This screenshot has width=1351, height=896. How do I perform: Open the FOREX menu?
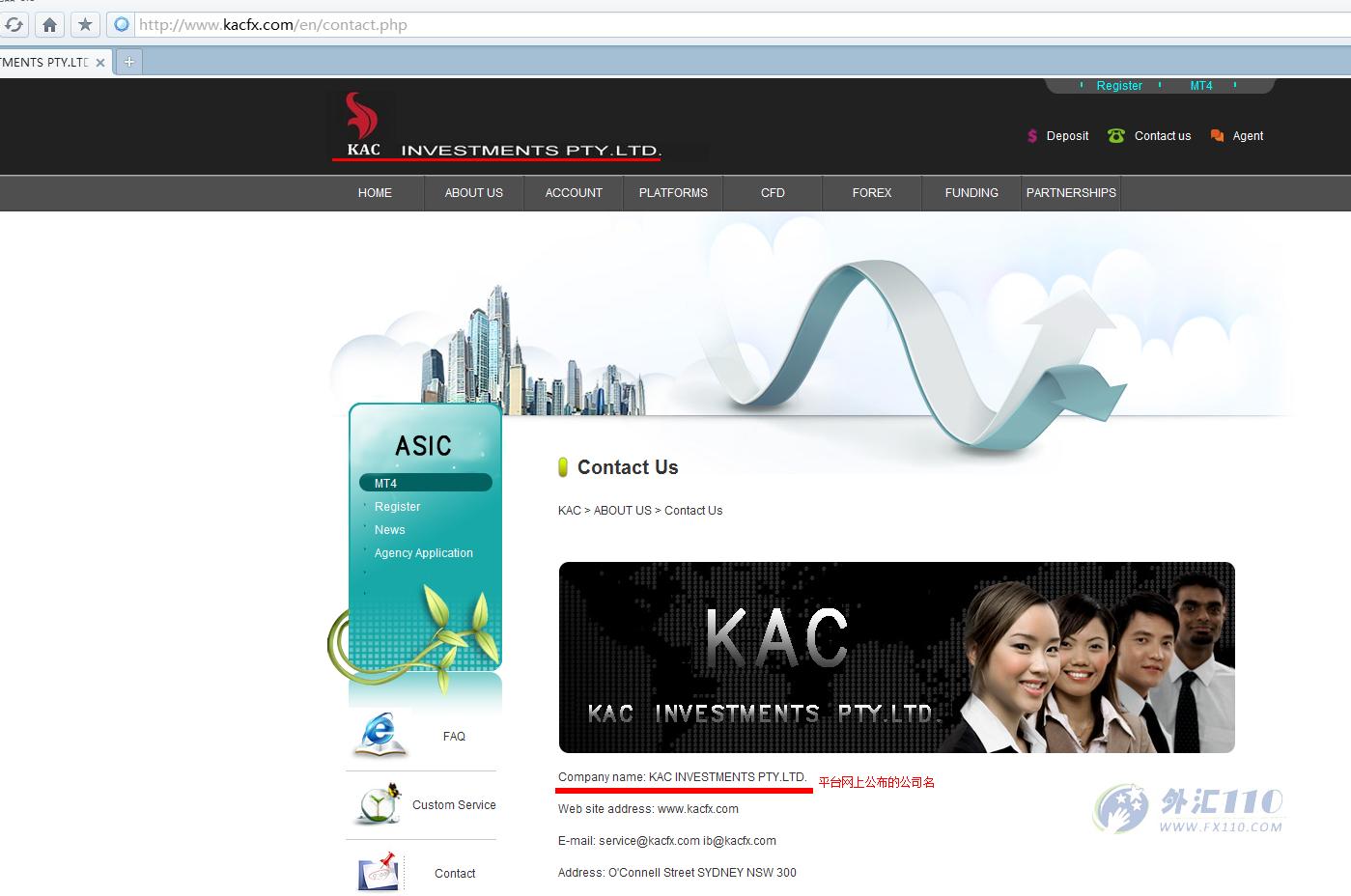872,193
